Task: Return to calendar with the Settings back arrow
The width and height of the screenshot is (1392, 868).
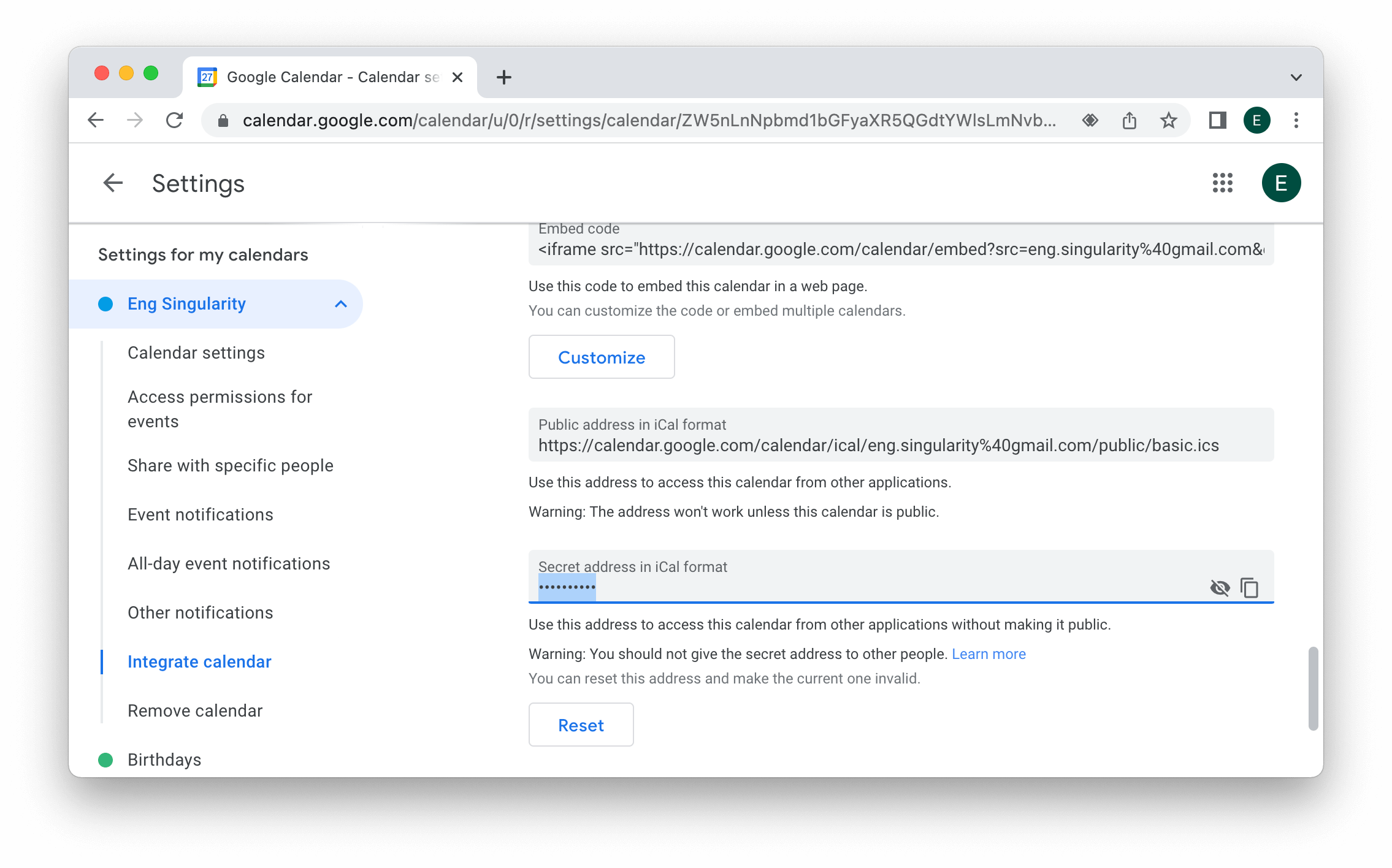Action: (x=113, y=183)
